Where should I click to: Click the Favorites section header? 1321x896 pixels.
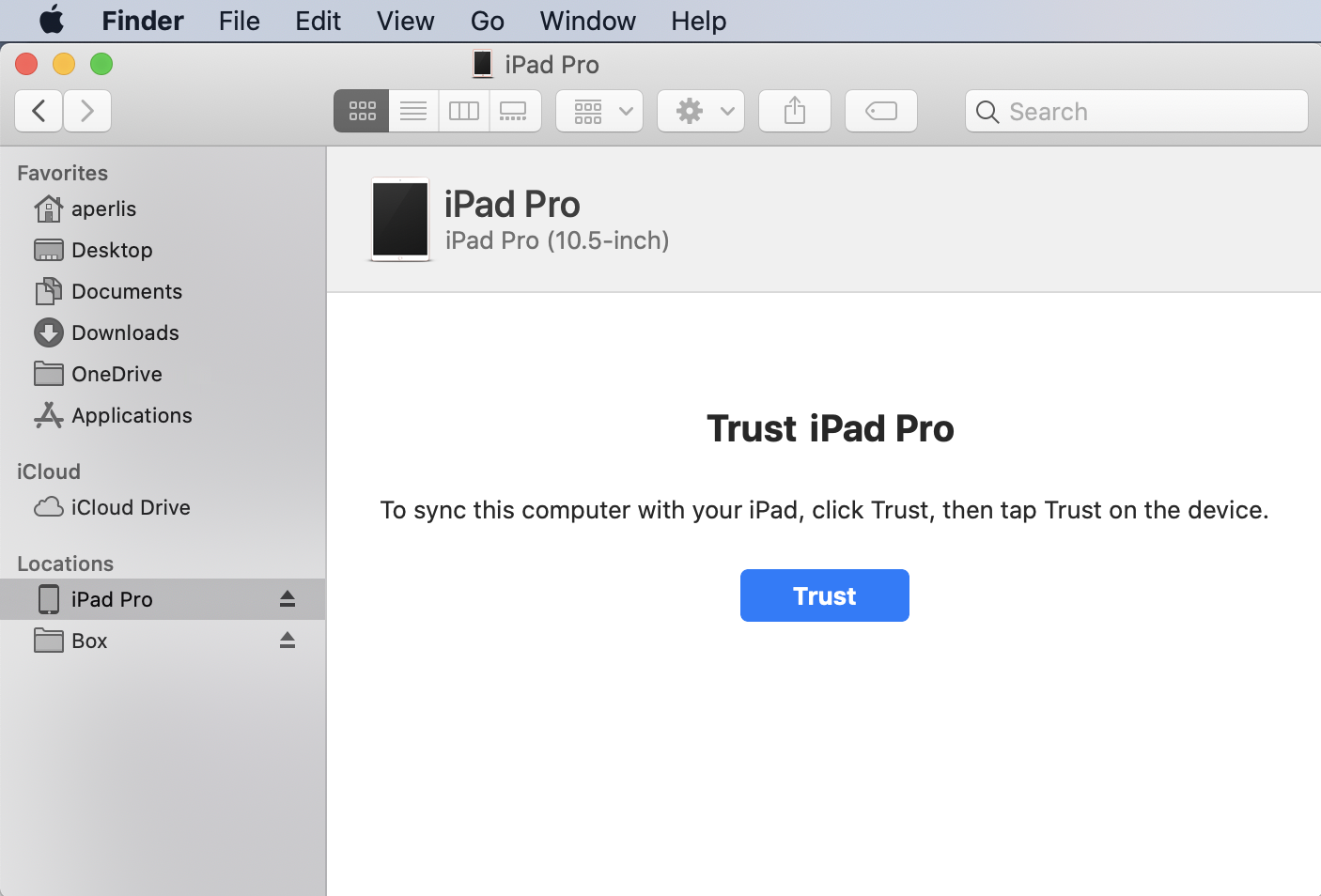point(62,173)
